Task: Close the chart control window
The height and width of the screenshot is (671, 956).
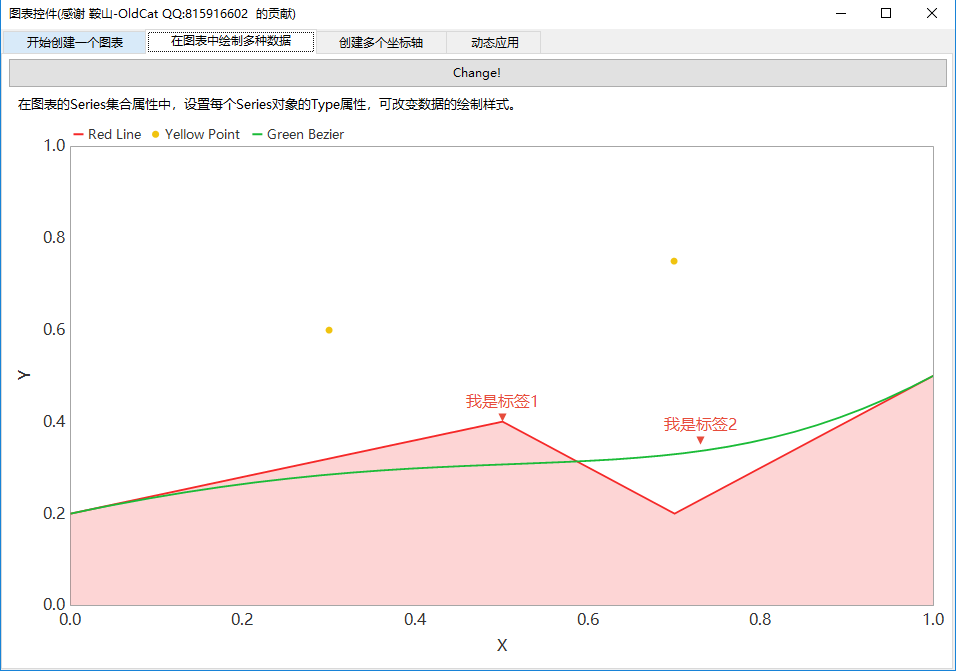Action: (932, 13)
